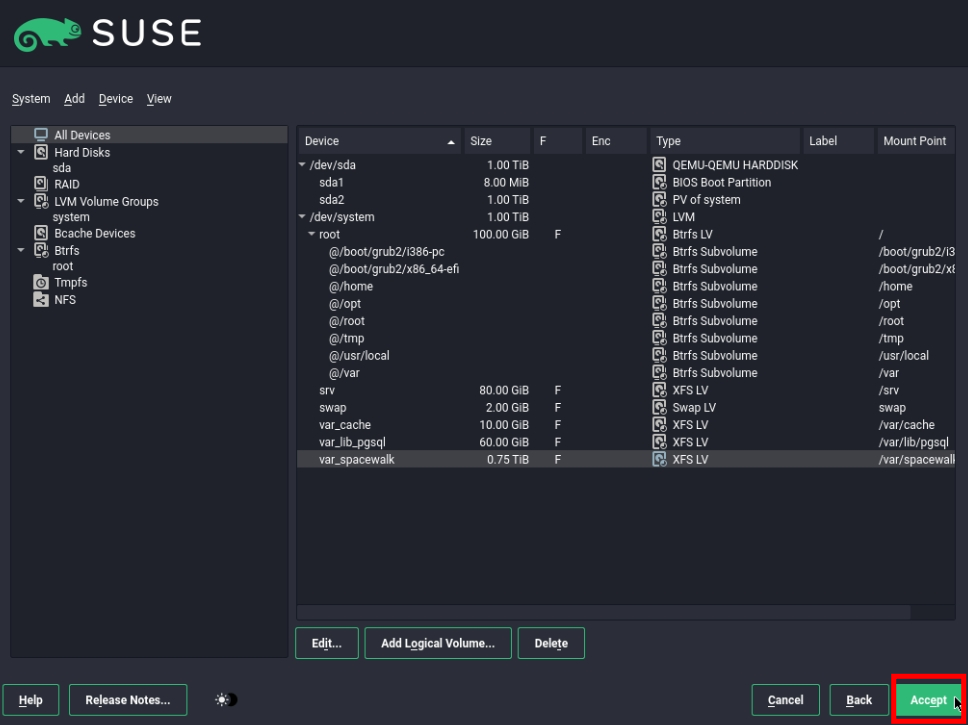This screenshot has width=968, height=725.
Task: Click the XFS LV icon in var_cache row
Action: [x=660, y=425]
